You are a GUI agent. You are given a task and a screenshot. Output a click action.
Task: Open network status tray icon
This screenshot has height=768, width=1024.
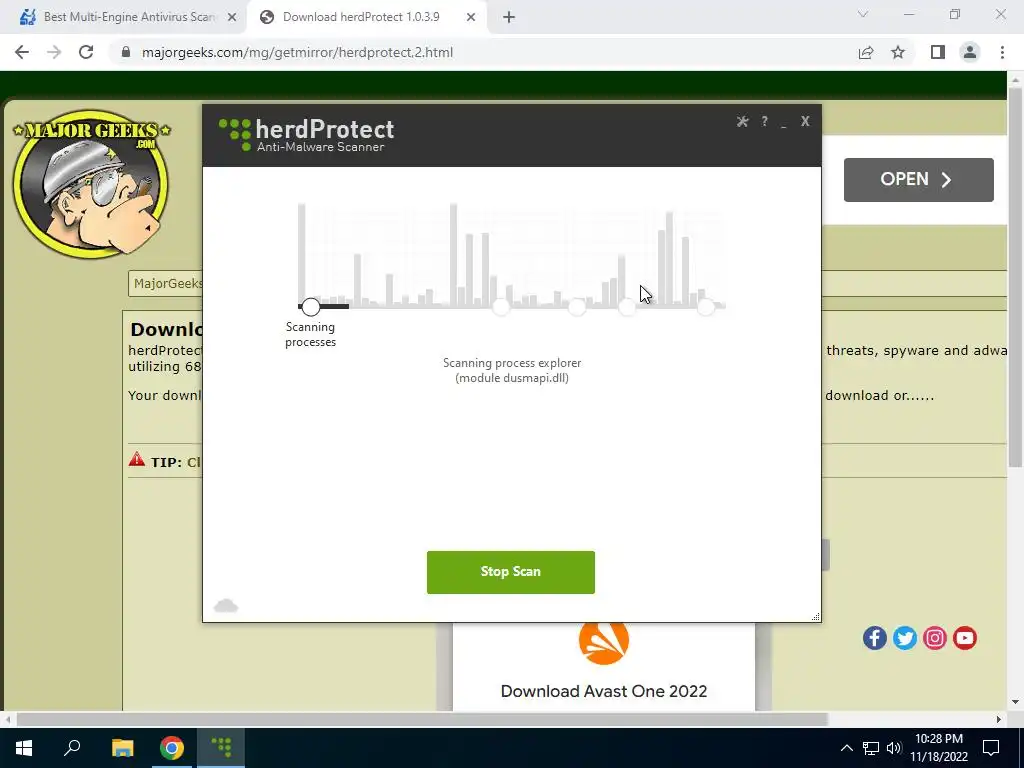[871, 748]
